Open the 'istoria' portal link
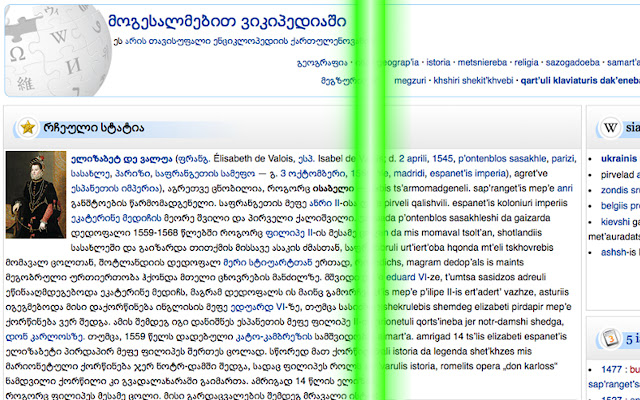This screenshot has width=640, height=400. pos(438,62)
